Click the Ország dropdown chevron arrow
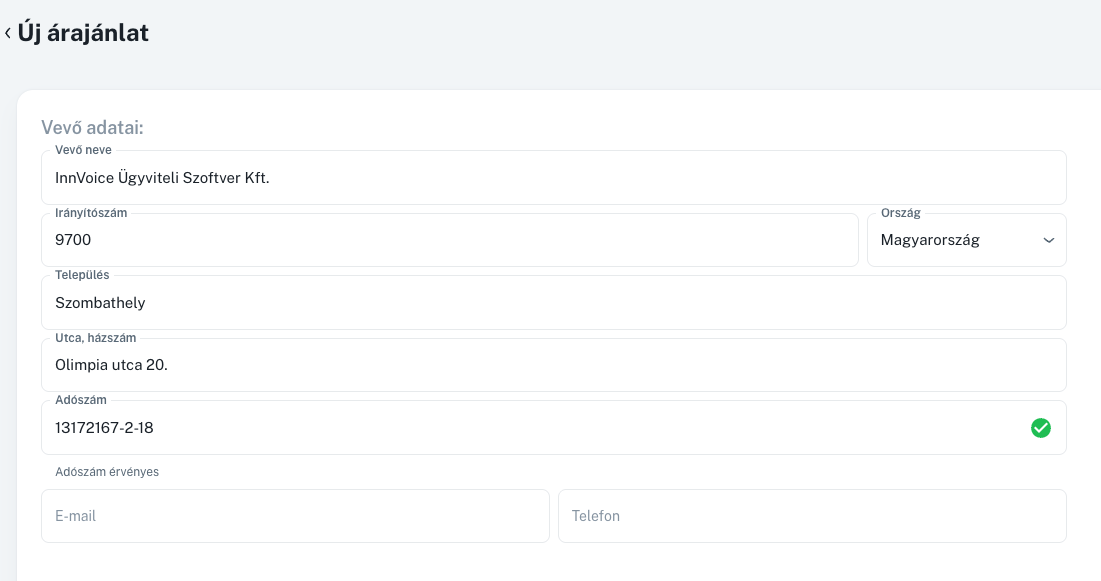The image size is (1101, 581). (x=1049, y=240)
